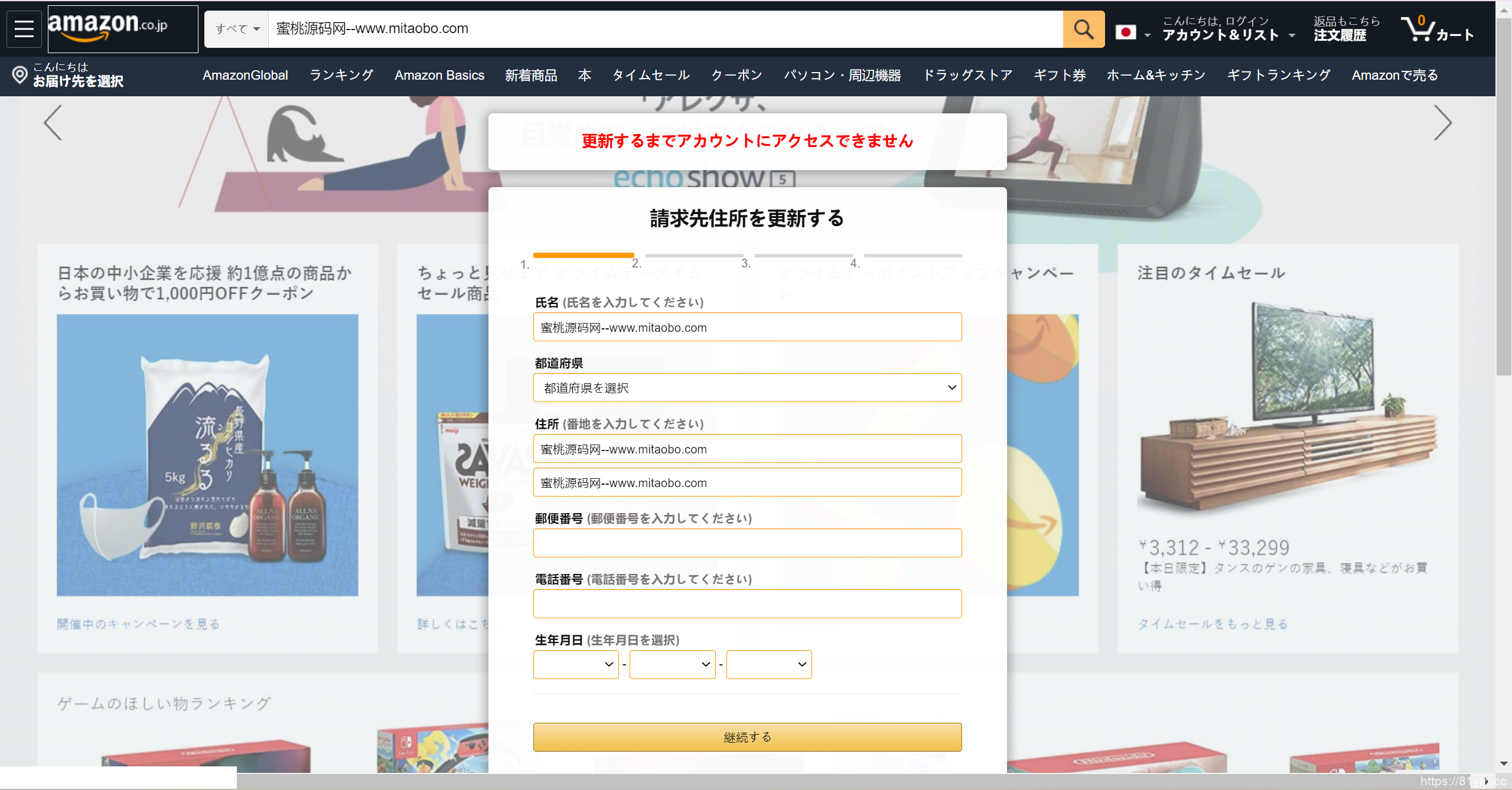Viewport: 1512px width, 790px height.
Task: Select ドラッグストア in the navigation bar
Action: [x=966, y=76]
